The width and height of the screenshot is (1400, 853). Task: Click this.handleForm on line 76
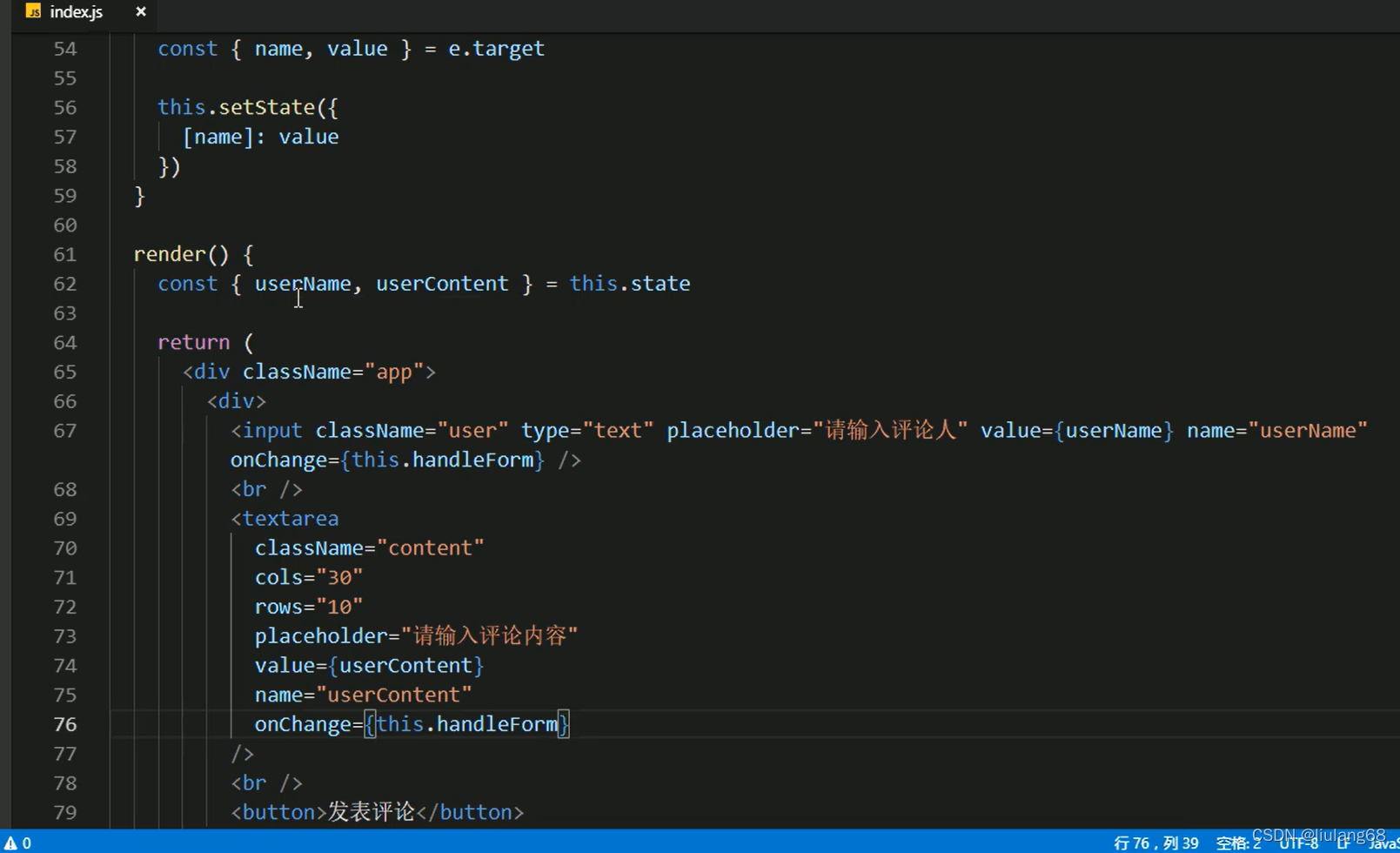pos(467,724)
